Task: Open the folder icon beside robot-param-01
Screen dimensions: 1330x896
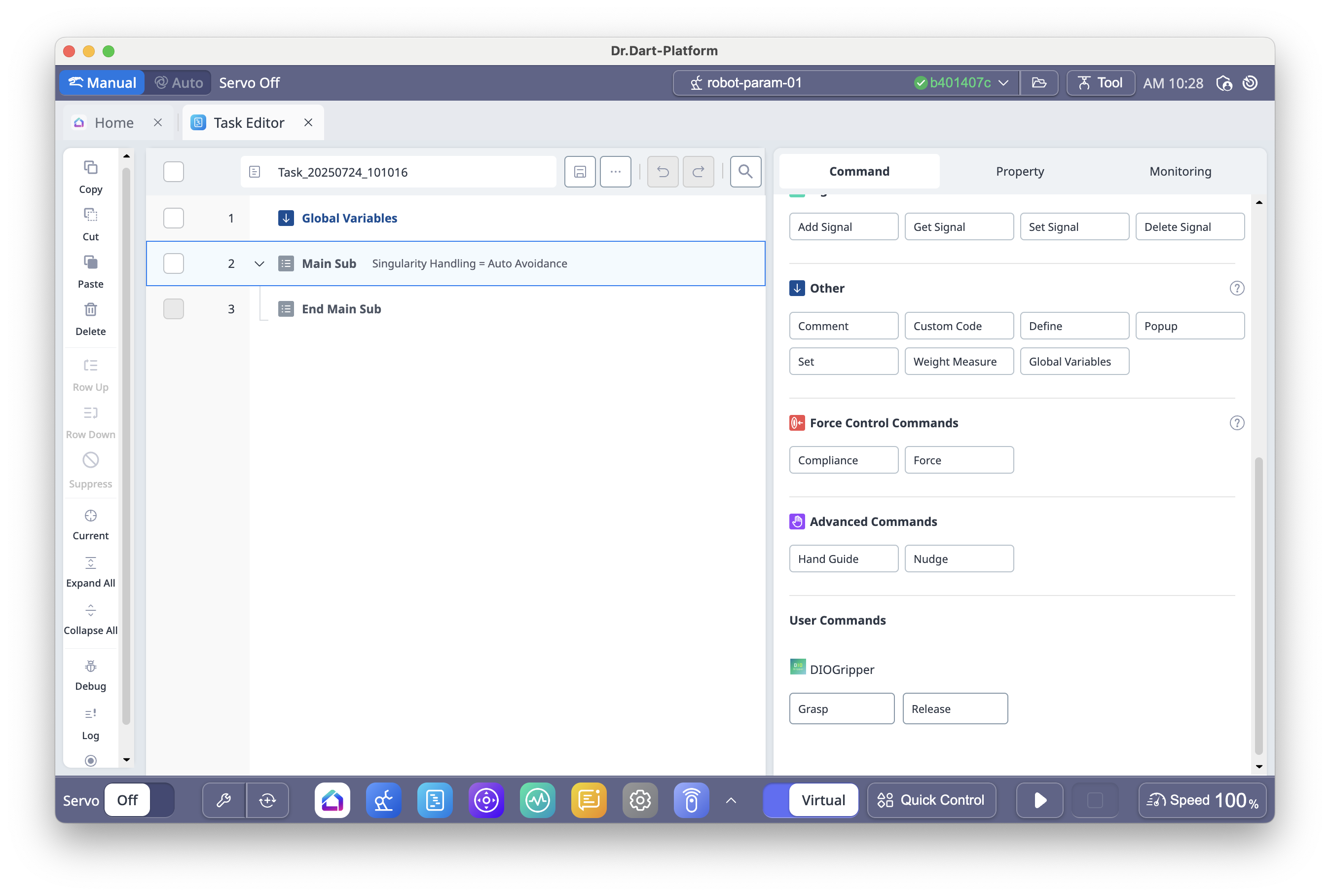Action: click(1038, 83)
